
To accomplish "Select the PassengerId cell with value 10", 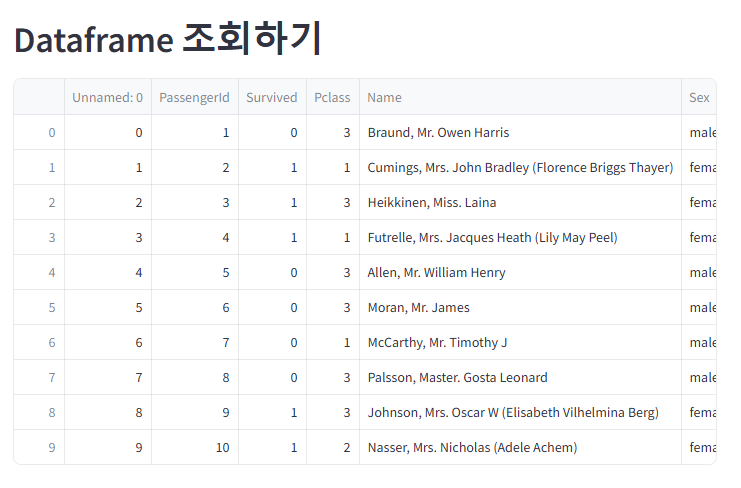I will click(x=195, y=447).
